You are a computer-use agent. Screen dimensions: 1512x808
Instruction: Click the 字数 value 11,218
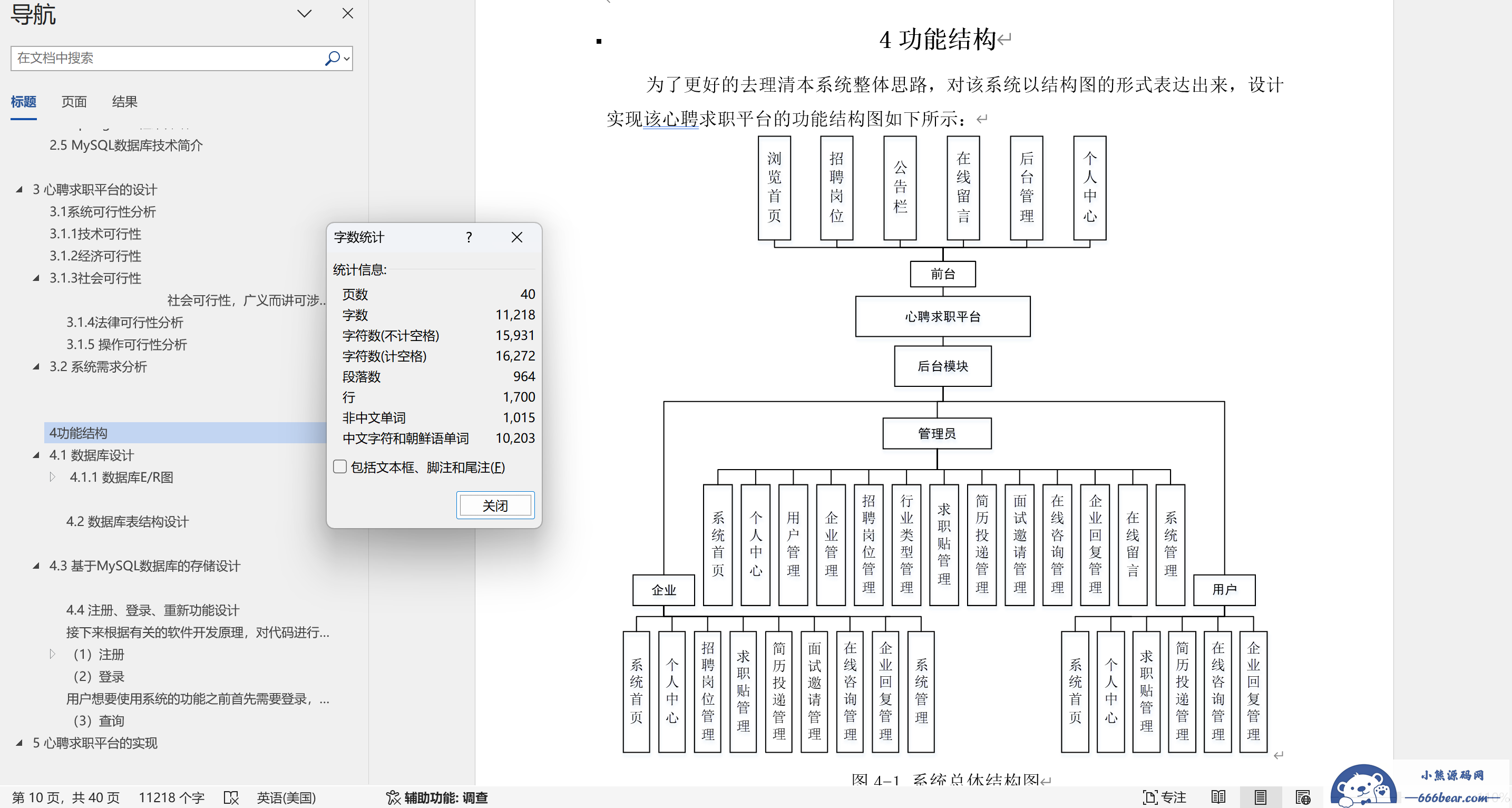[515, 315]
